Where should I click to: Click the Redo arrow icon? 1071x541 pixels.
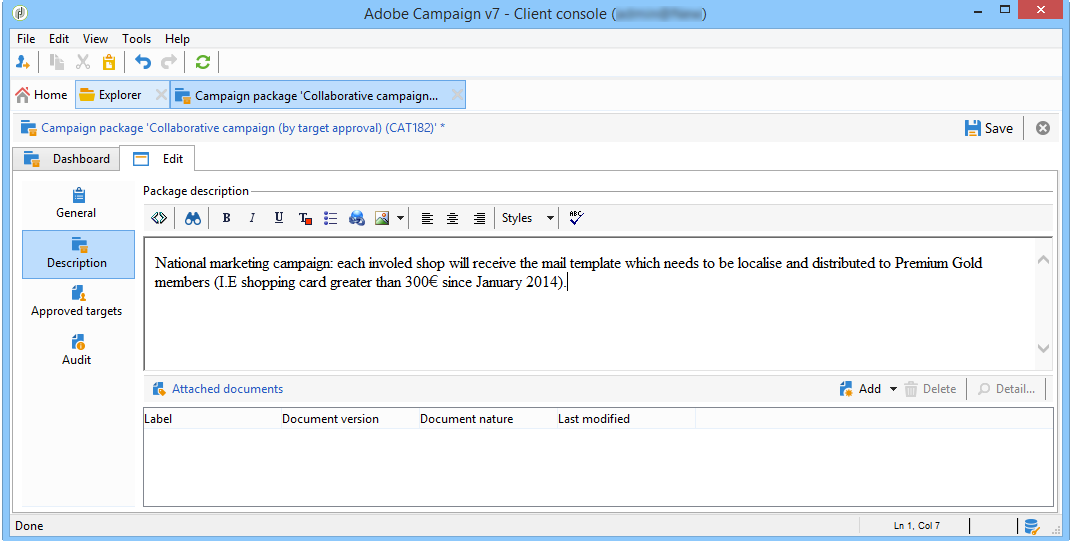(168, 62)
